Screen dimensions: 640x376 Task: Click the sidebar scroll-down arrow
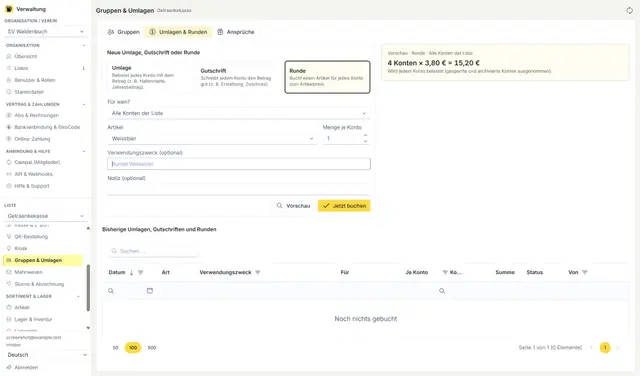[88, 328]
